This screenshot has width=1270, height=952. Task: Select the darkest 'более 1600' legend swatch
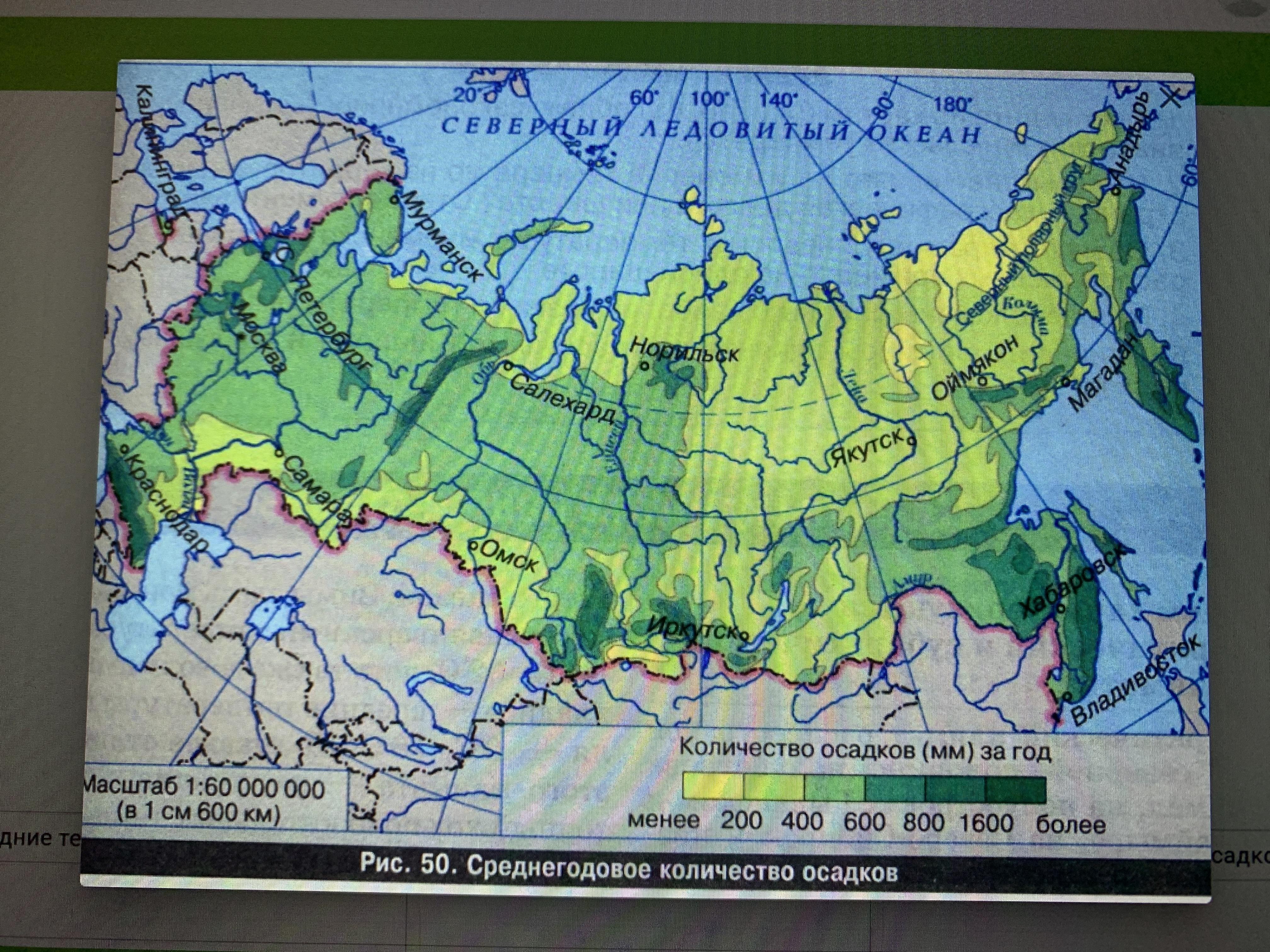1015,789
